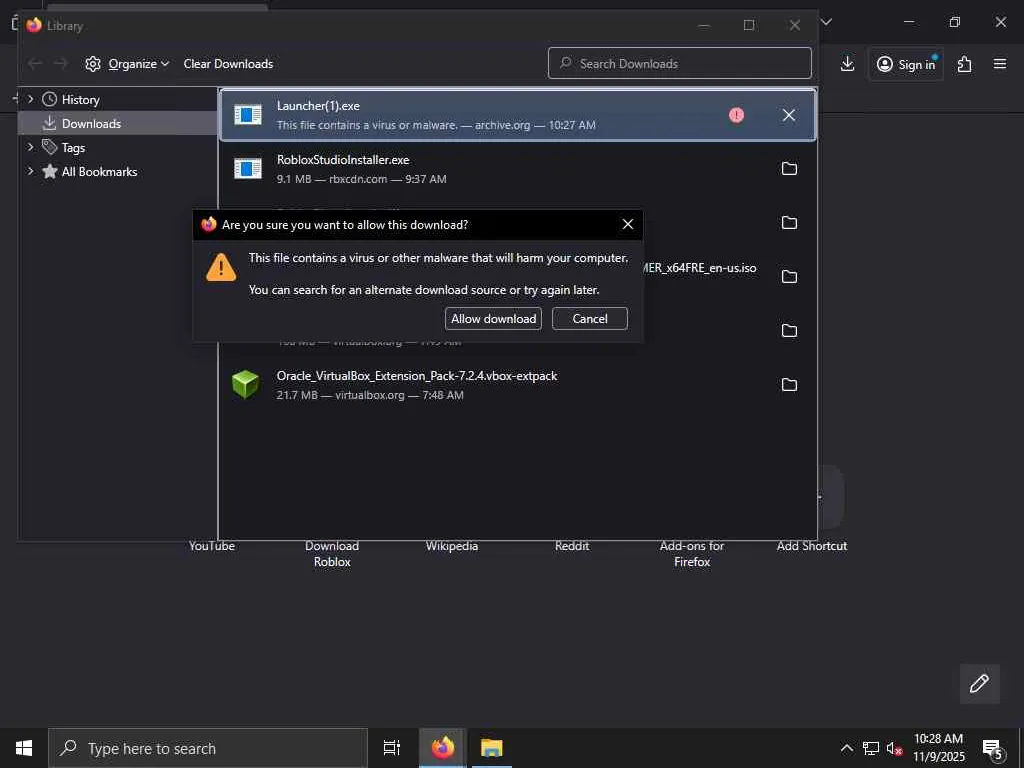Close the download warning dialog with X
The height and width of the screenshot is (768, 1024).
click(628, 224)
